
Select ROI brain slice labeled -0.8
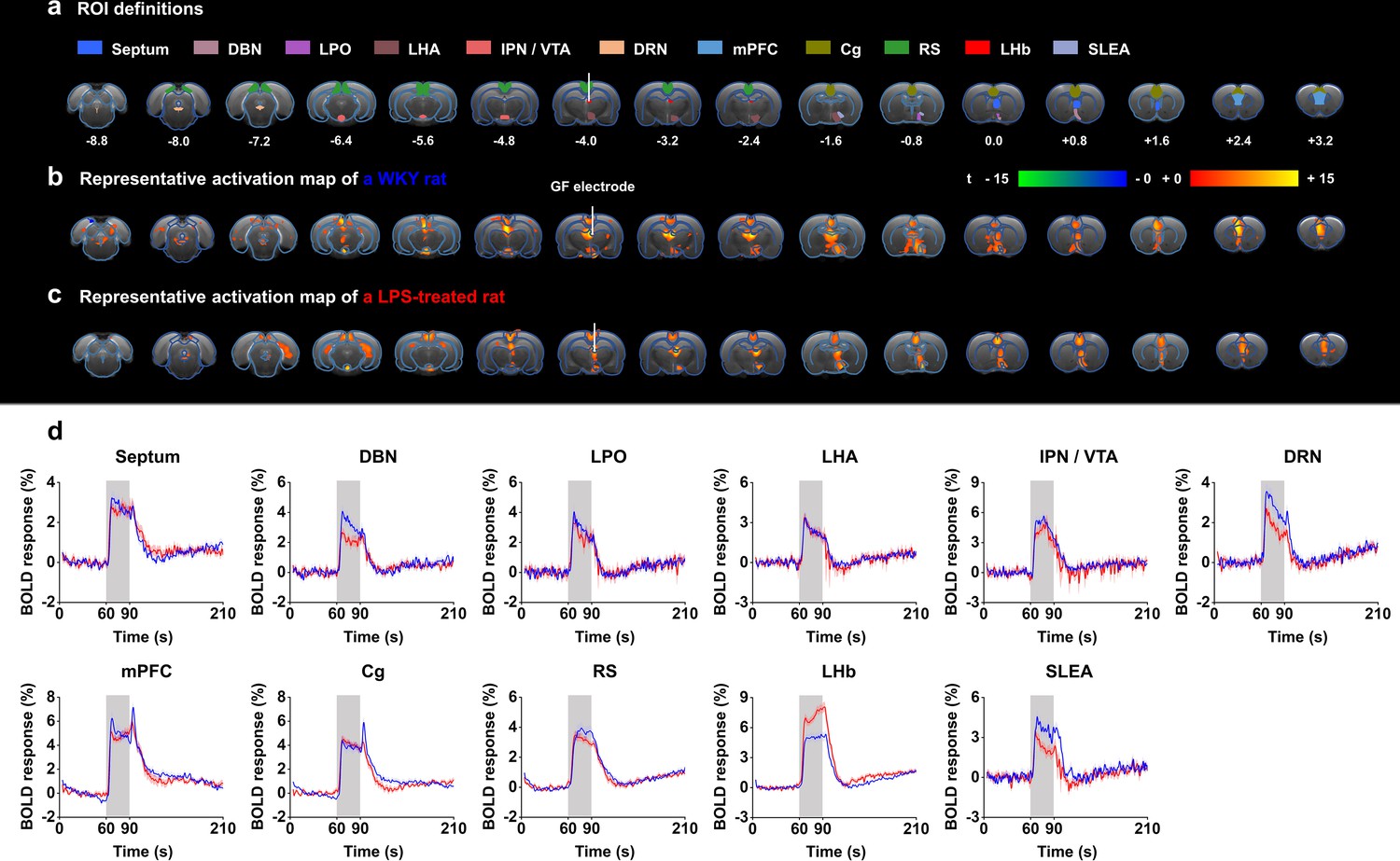[912, 103]
